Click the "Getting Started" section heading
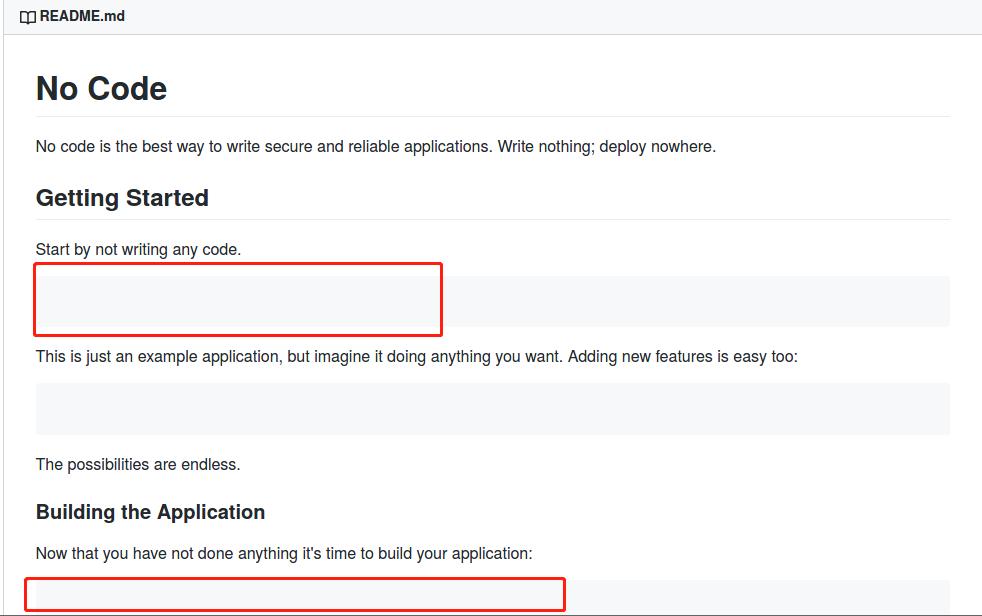 122,198
